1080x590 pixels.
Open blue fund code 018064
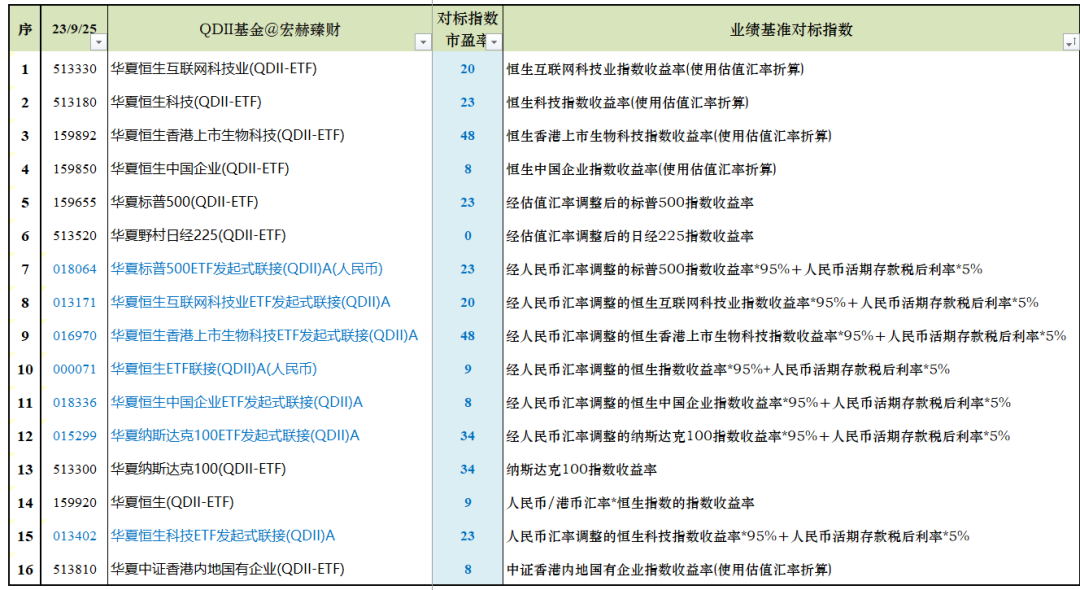74,269
